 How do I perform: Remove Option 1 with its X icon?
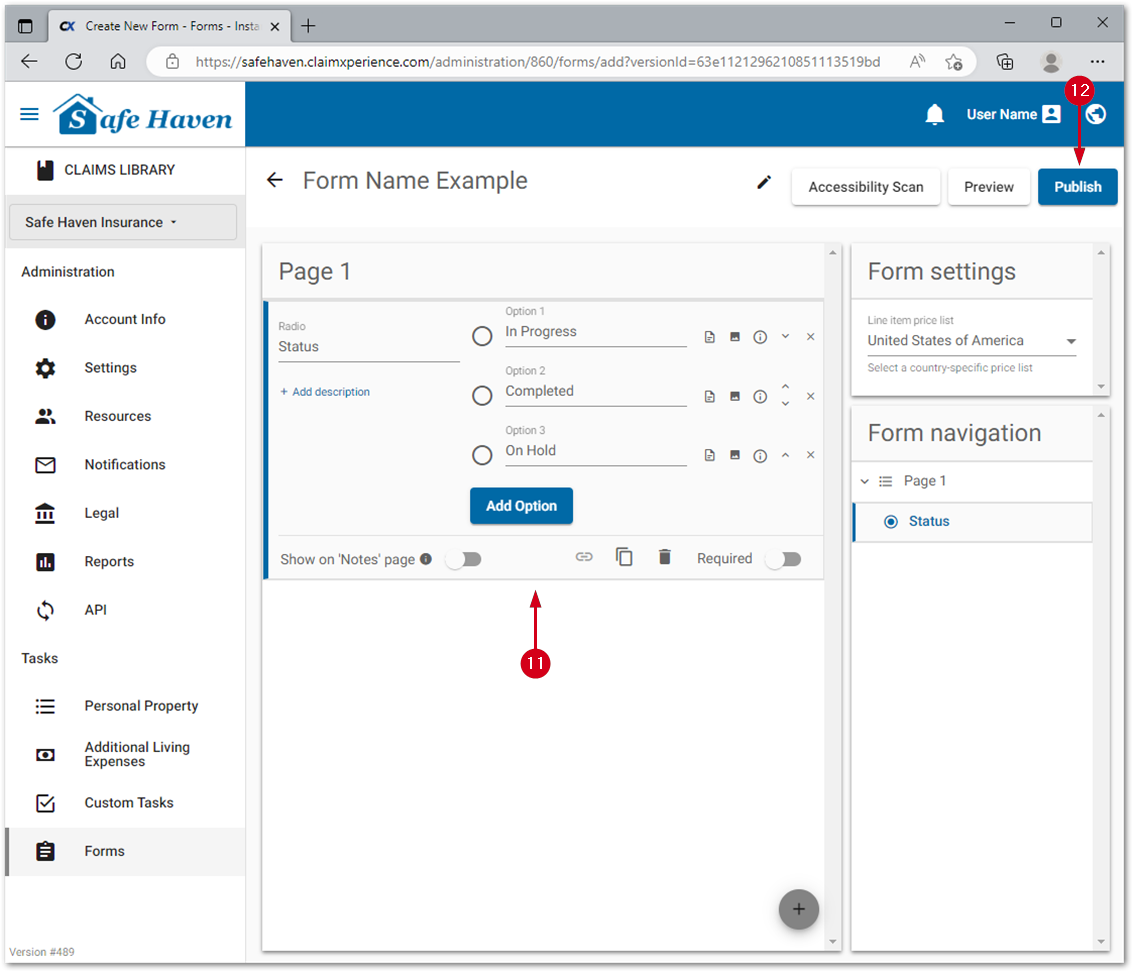pyautogui.click(x=810, y=337)
